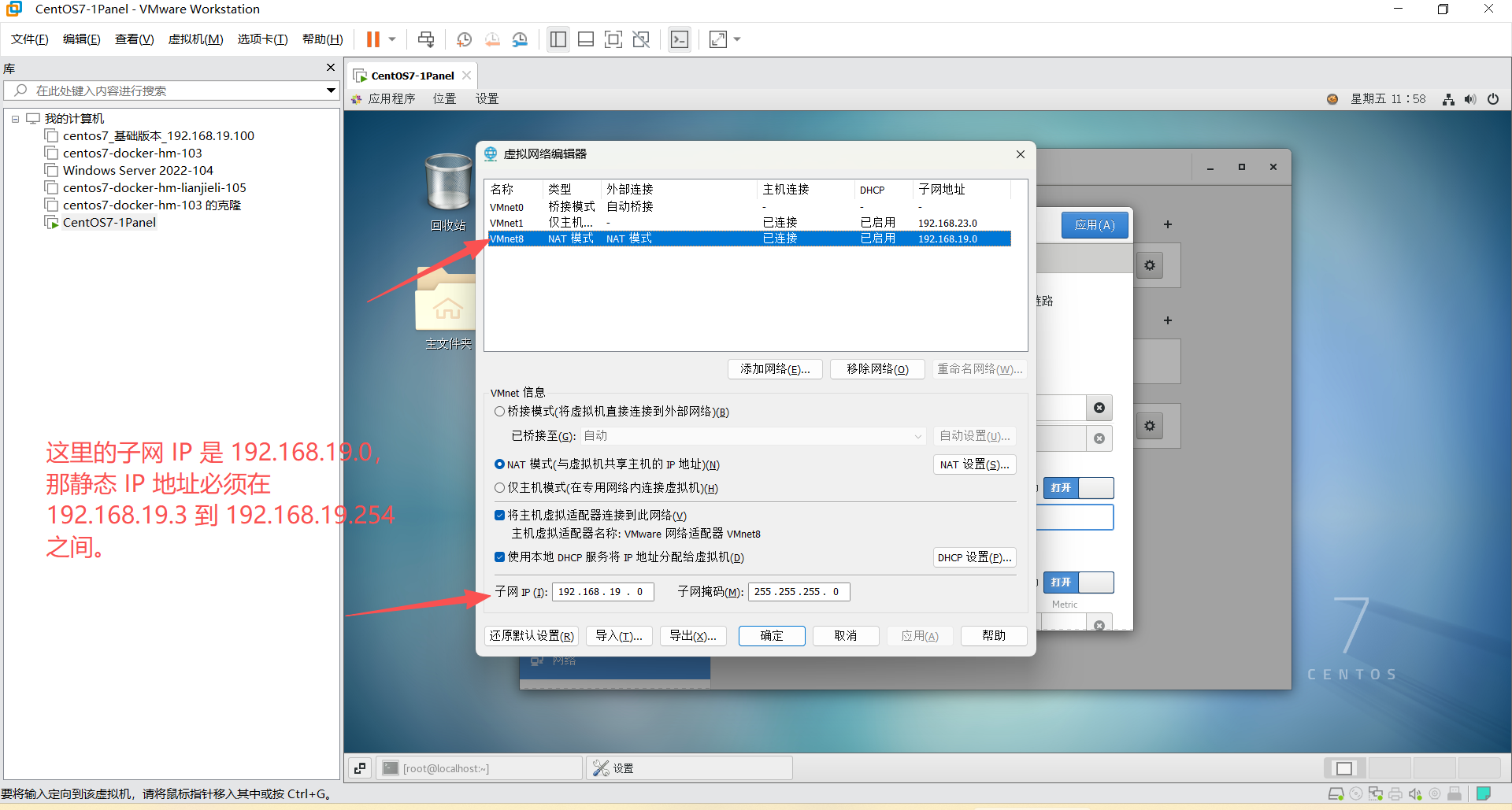Screen dimensions: 1512x810
Task: Click the upper plus icon in settings window
Action: tap(1168, 224)
